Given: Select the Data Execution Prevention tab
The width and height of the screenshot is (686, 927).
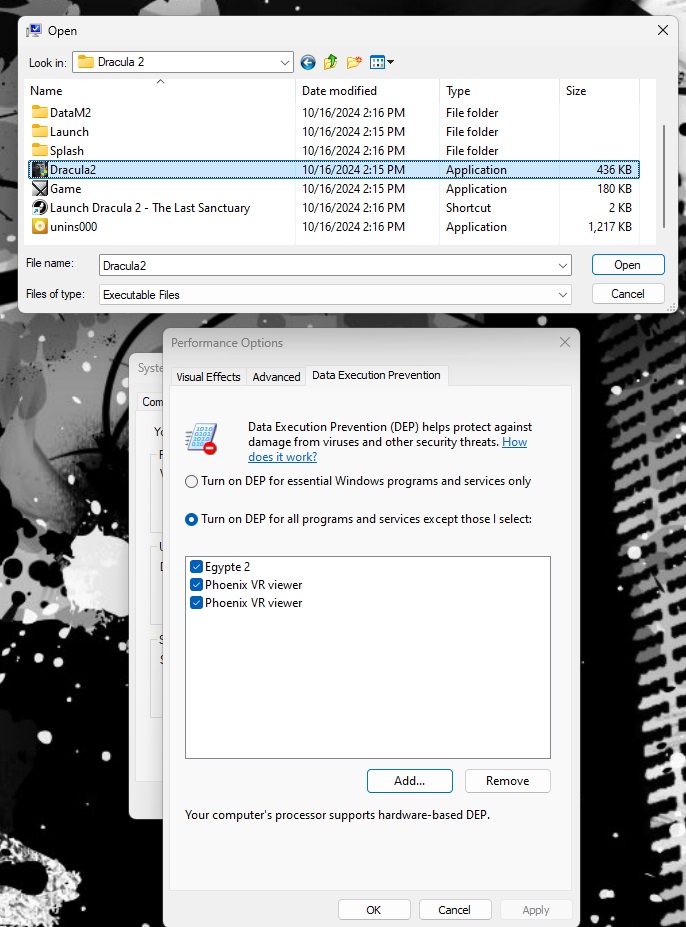Looking at the screenshot, I should coord(376,375).
